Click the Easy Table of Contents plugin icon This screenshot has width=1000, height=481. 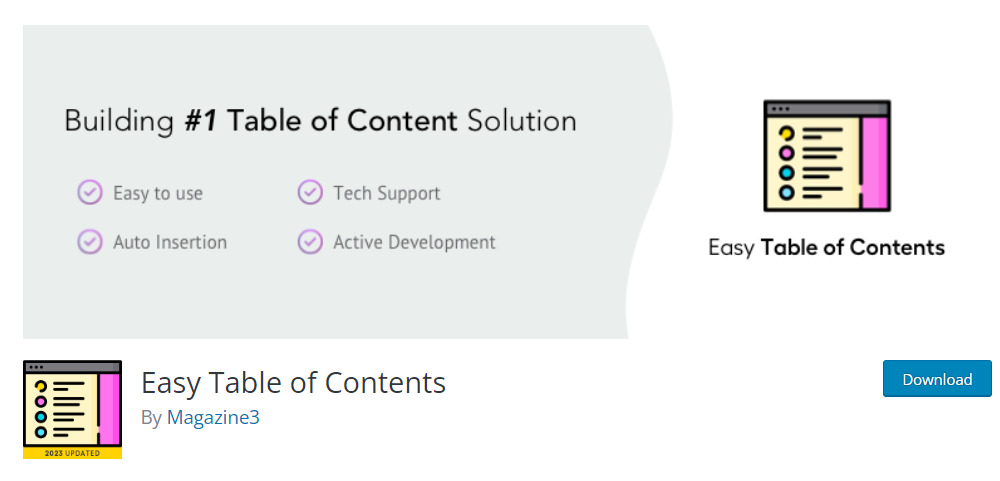72,410
